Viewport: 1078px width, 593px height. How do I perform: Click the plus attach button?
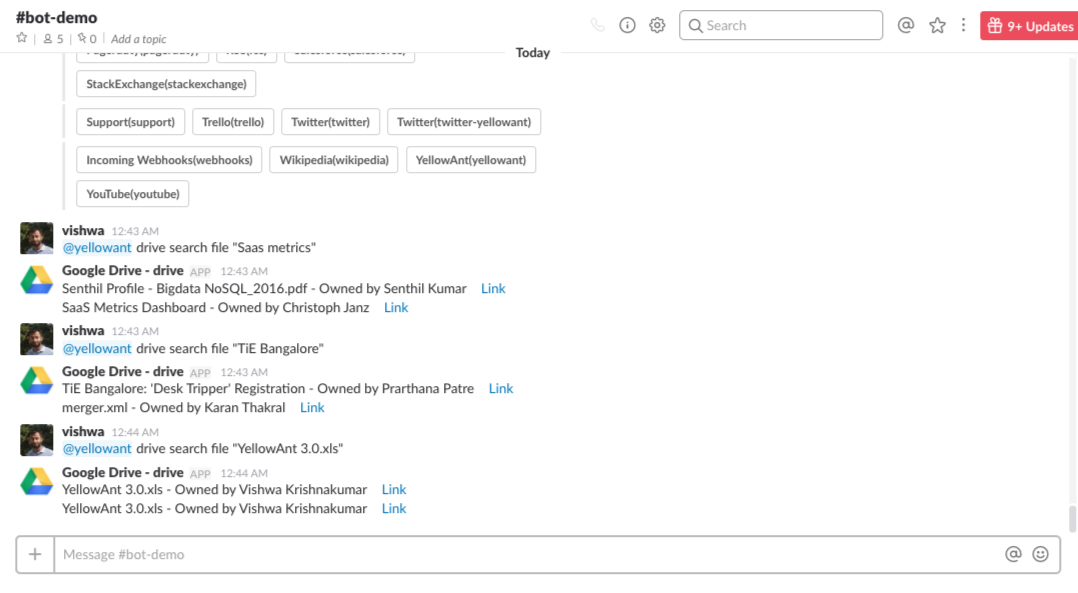[35, 555]
